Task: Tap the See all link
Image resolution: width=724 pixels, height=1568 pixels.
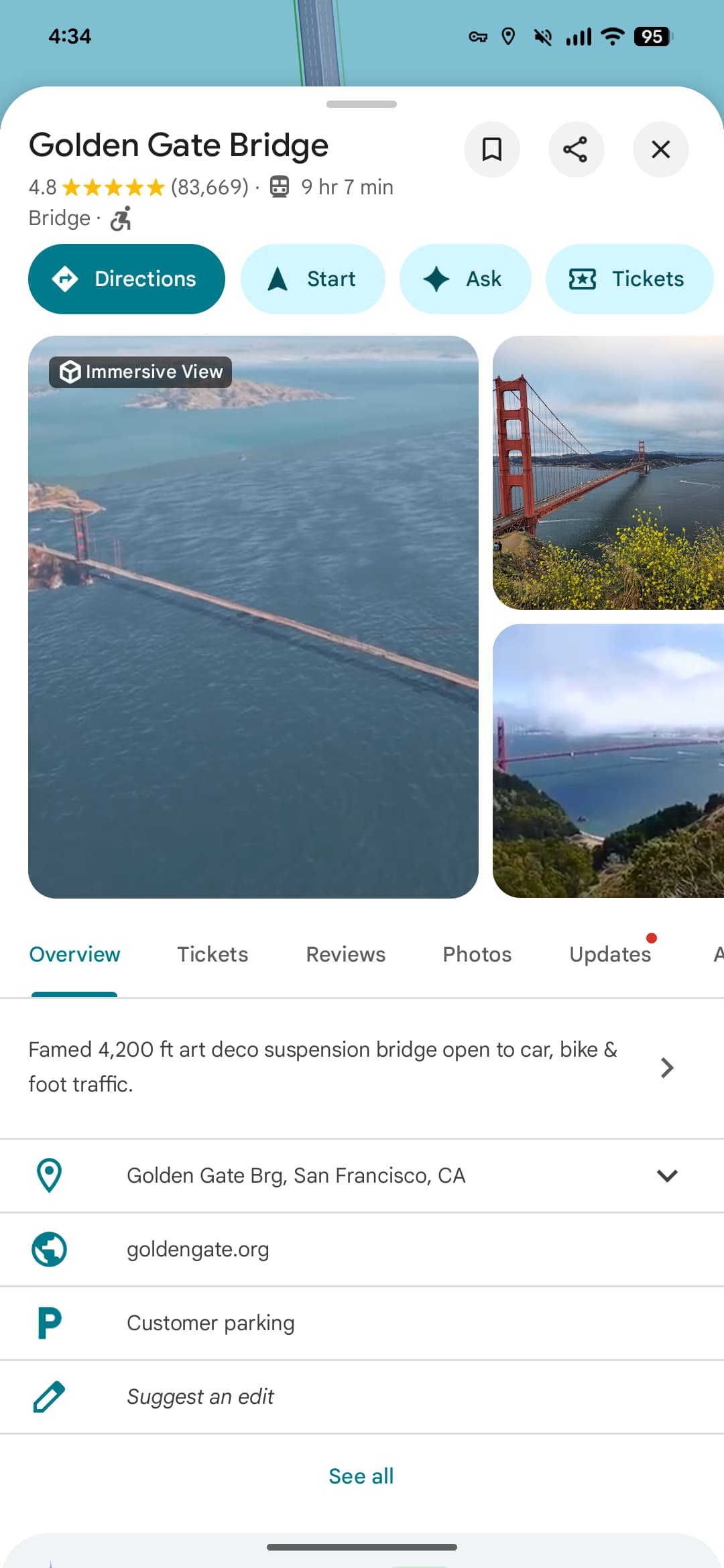Action: [361, 1476]
